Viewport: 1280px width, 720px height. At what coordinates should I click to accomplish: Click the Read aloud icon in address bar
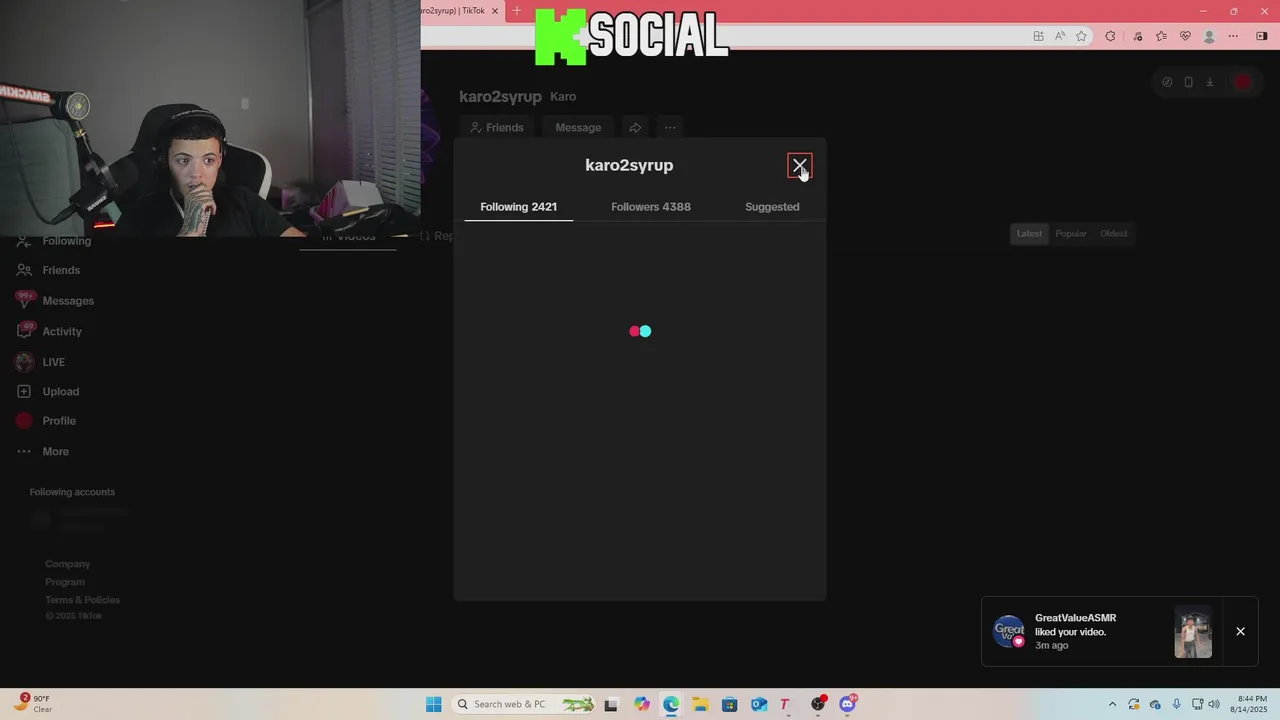1060,36
